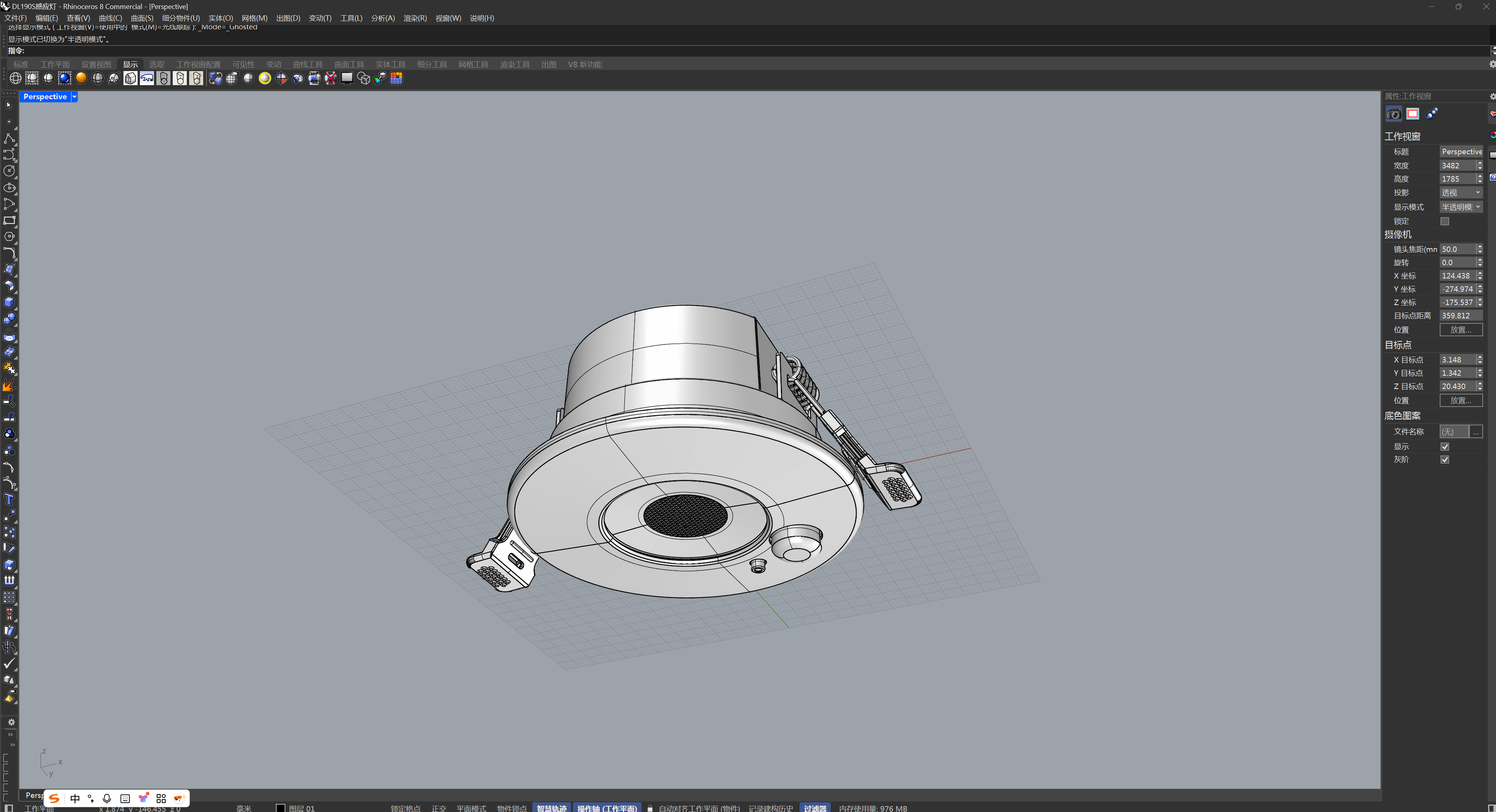Select the box tool in left toolbar
The width and height of the screenshot is (1496, 812).
[9, 302]
